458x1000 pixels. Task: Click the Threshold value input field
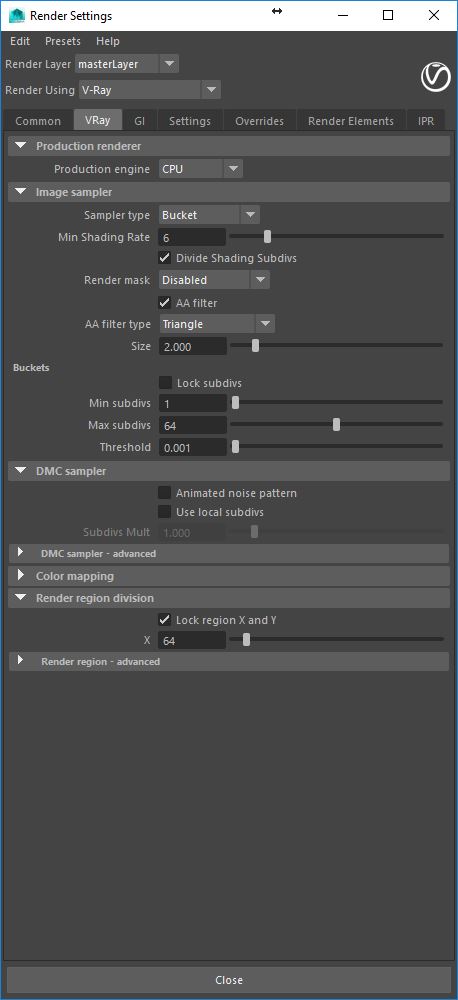[193, 447]
